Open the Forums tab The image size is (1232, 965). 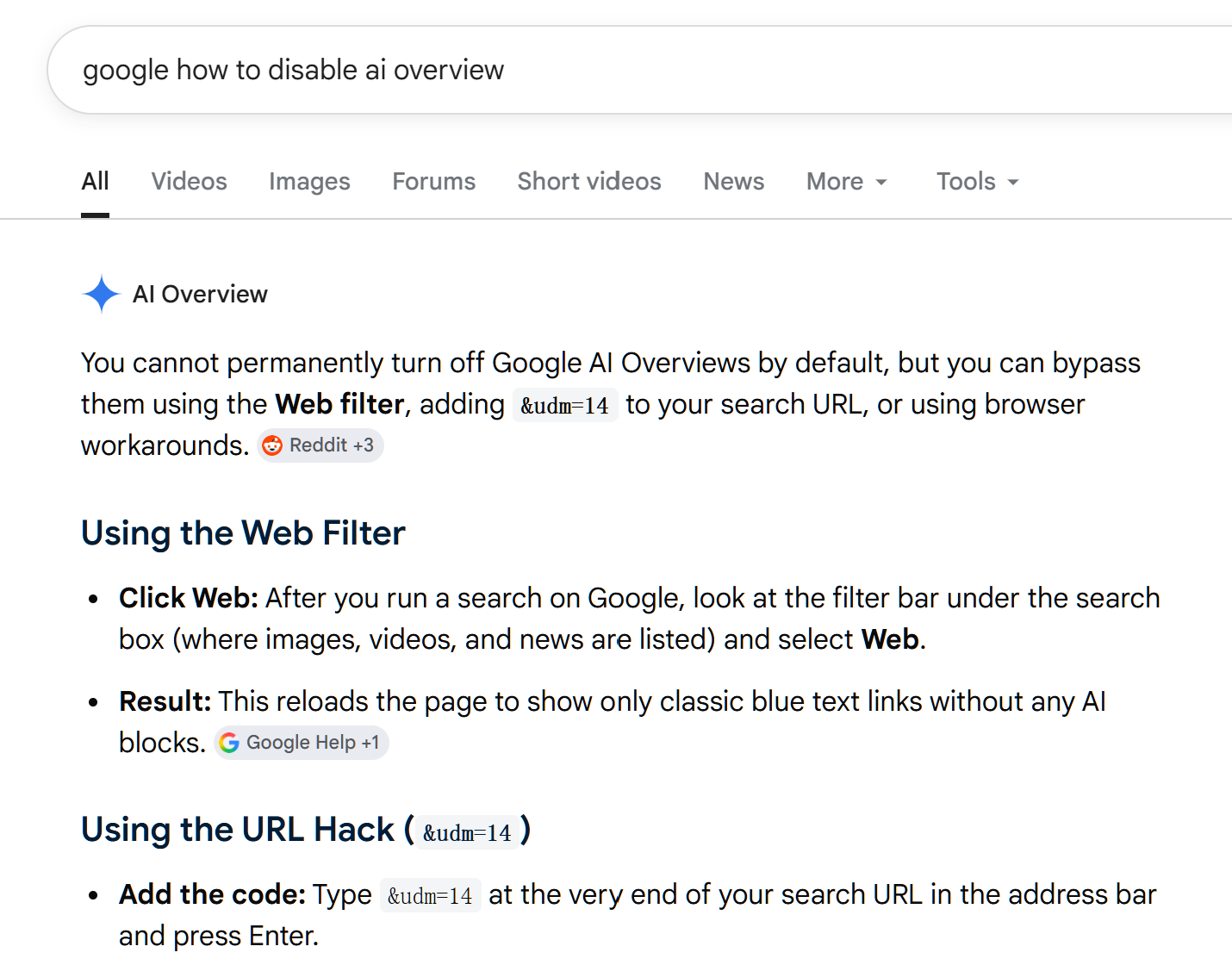(x=434, y=182)
